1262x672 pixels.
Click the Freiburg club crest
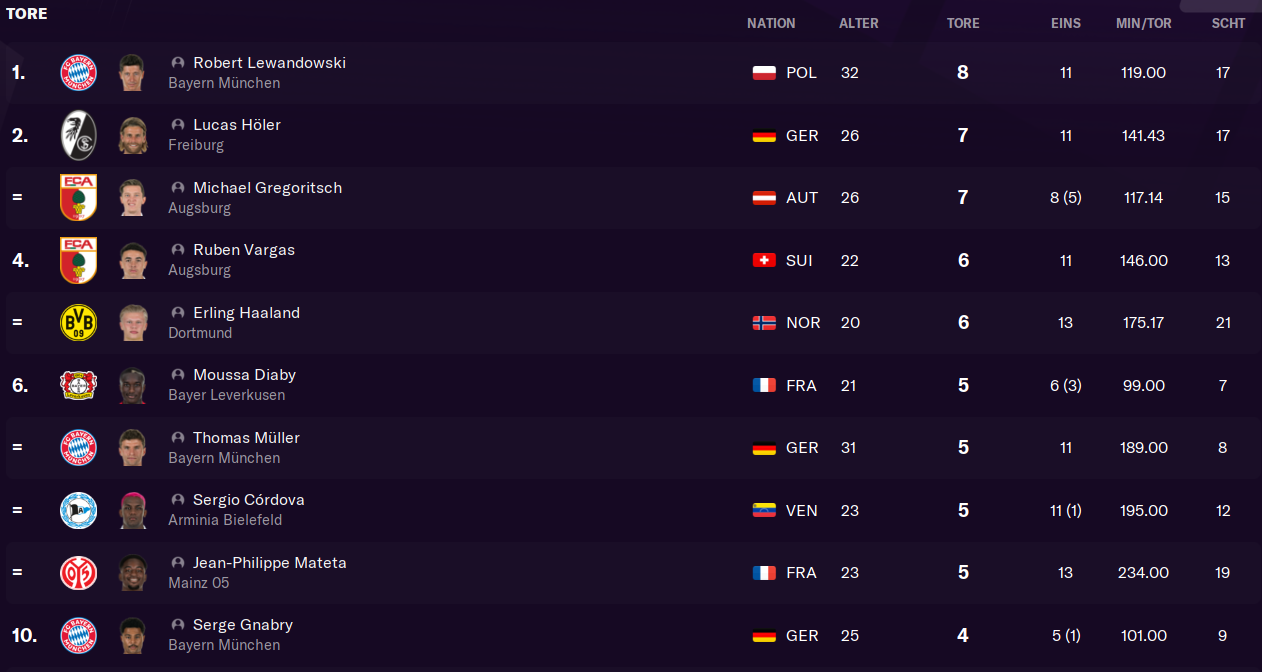pyautogui.click(x=78, y=135)
